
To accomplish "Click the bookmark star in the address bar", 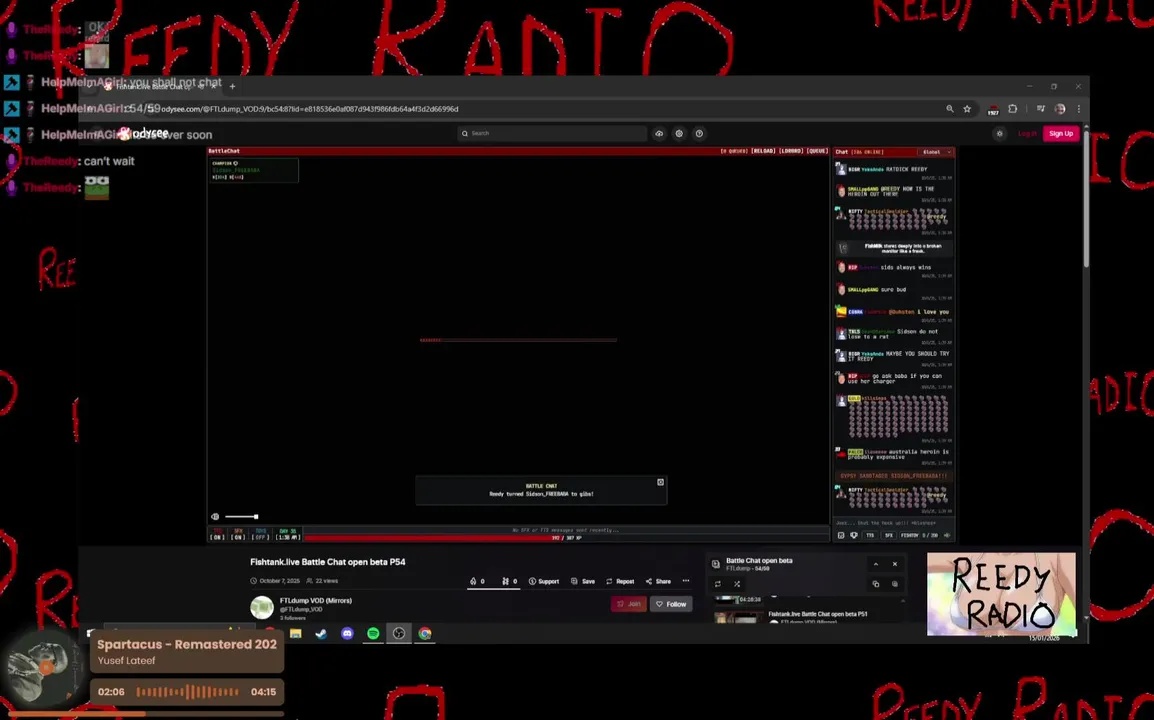I will pos(967,109).
